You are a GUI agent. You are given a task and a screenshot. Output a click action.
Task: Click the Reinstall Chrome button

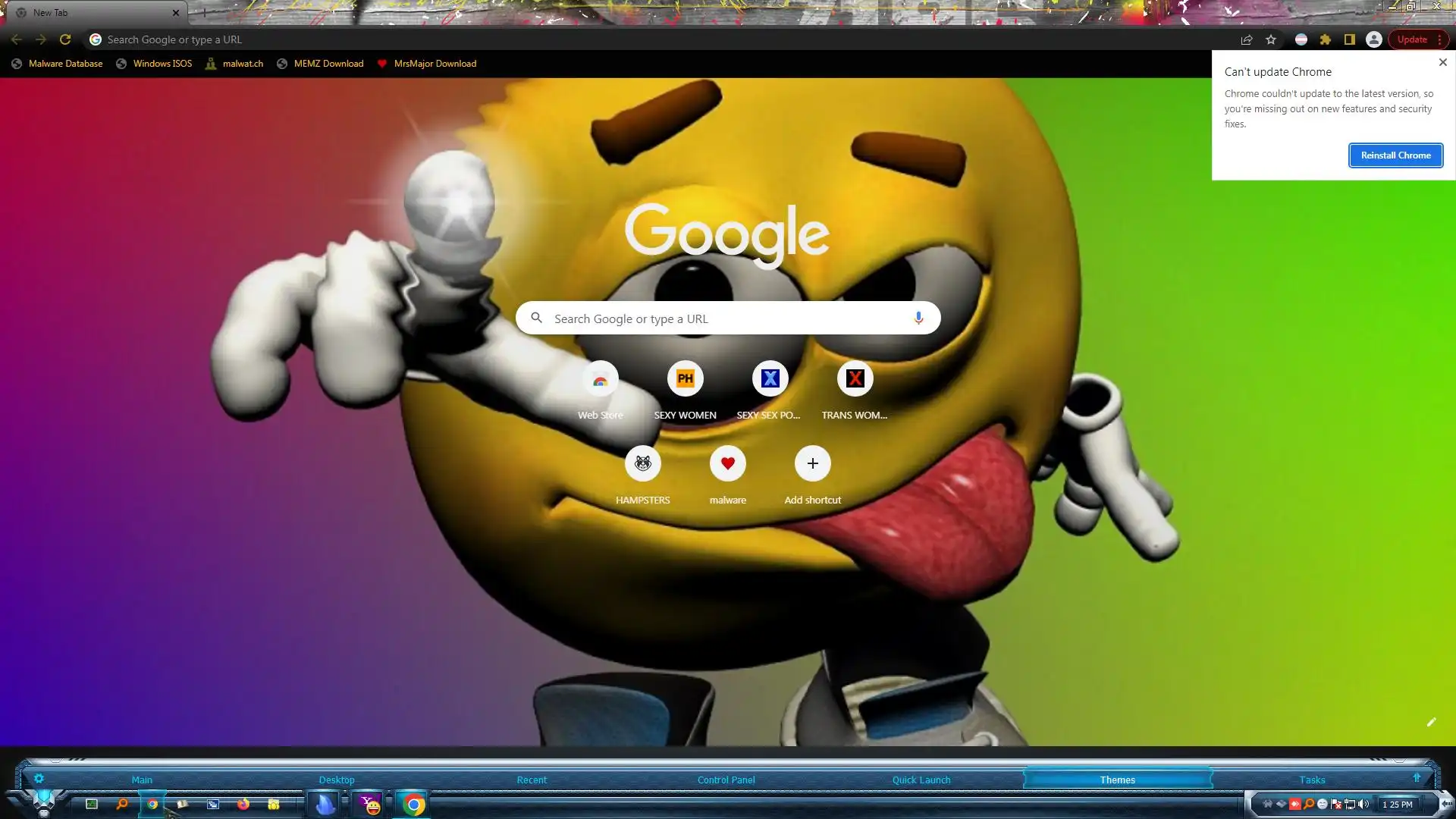1395,155
